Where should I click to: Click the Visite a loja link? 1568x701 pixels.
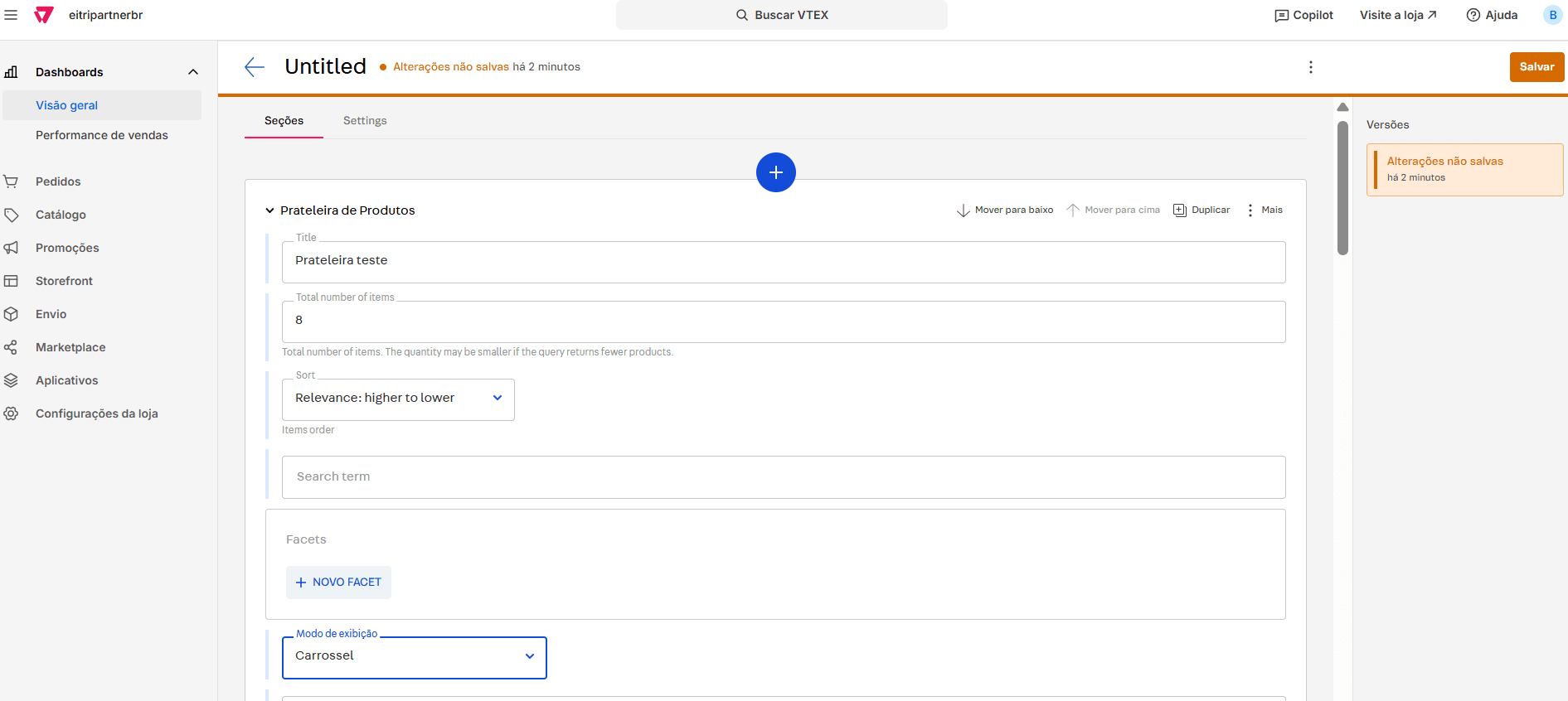coord(1398,15)
